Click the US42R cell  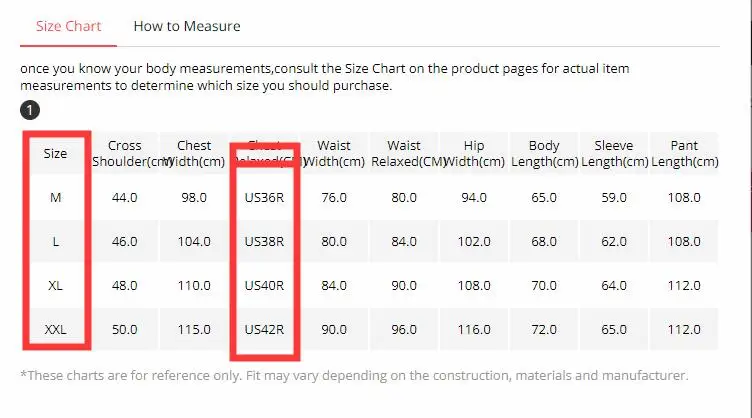(x=264, y=330)
